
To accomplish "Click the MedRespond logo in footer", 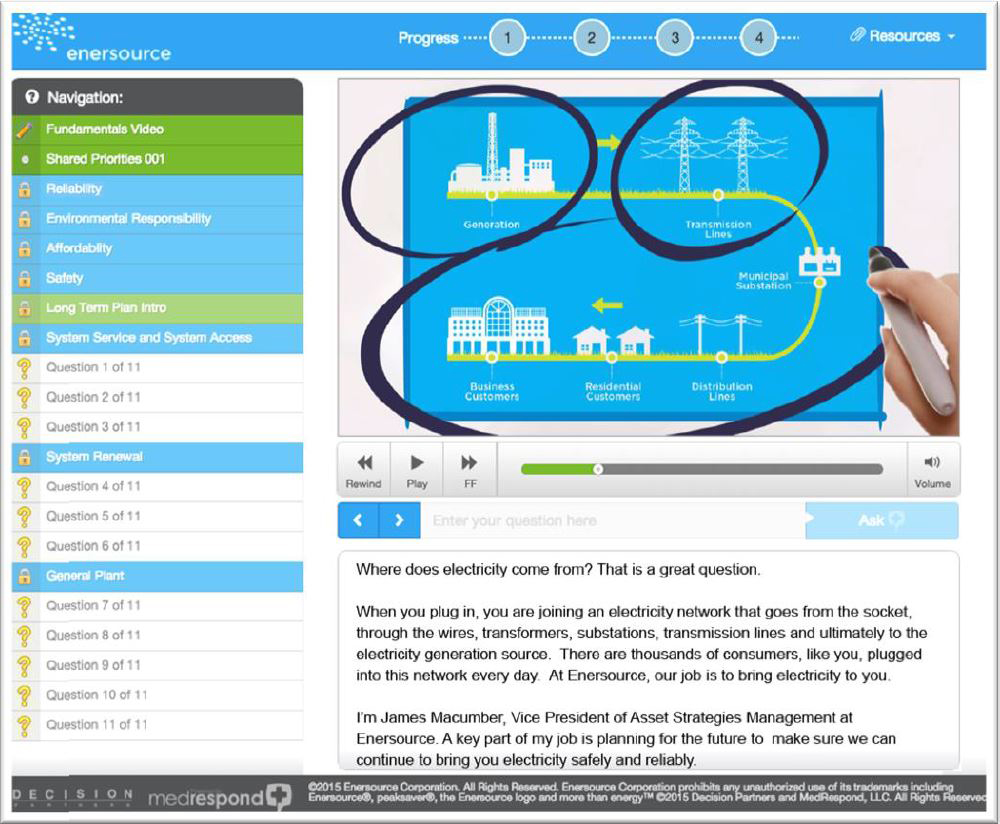I will (x=219, y=797).
